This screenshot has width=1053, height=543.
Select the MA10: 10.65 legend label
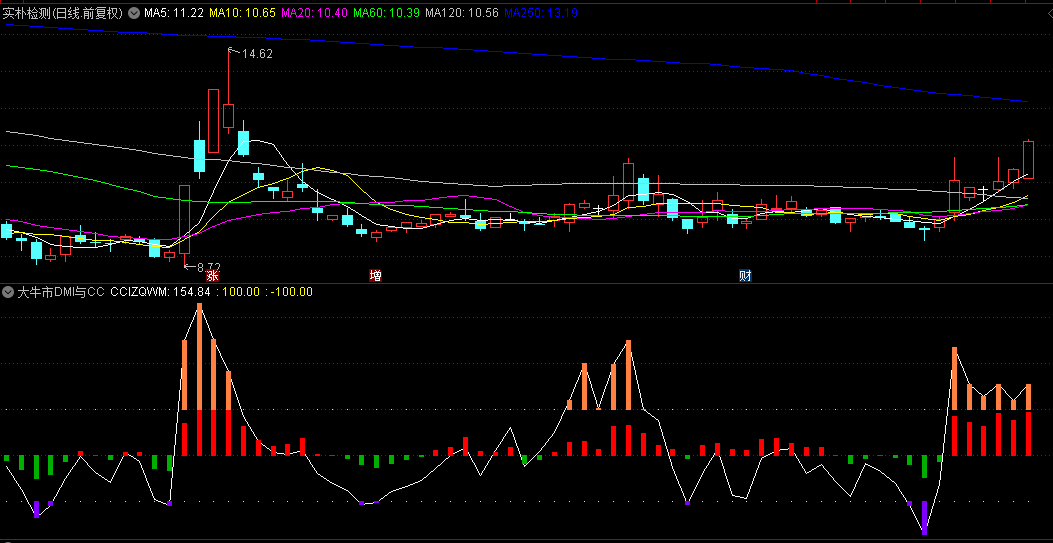(242, 13)
